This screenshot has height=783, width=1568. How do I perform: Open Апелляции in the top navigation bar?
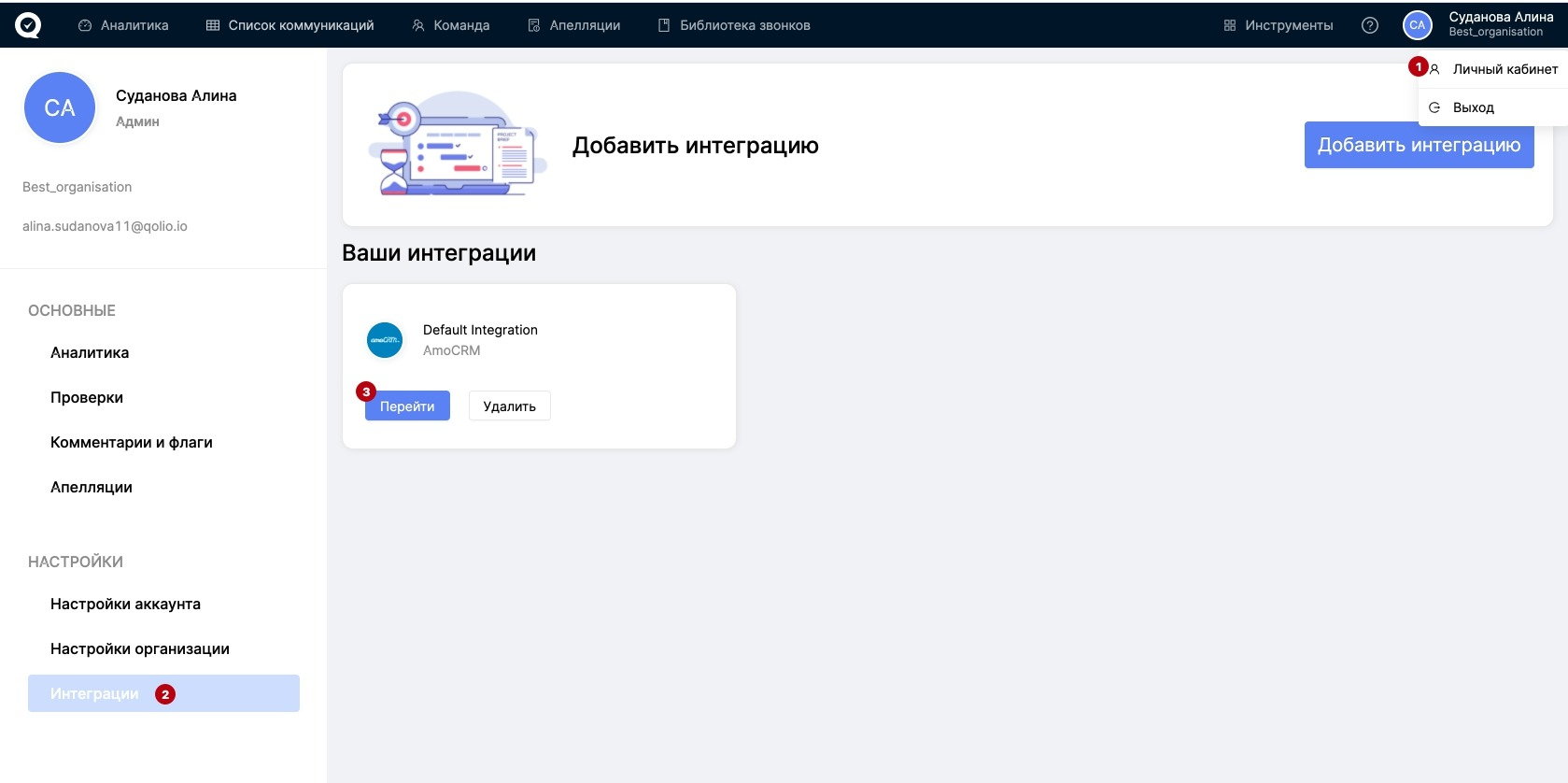click(x=574, y=25)
